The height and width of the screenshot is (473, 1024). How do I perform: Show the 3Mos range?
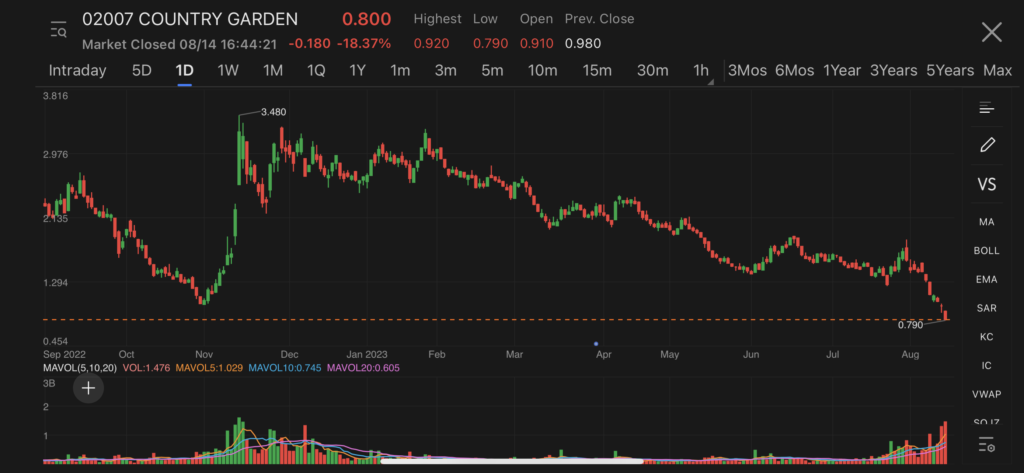[747, 71]
